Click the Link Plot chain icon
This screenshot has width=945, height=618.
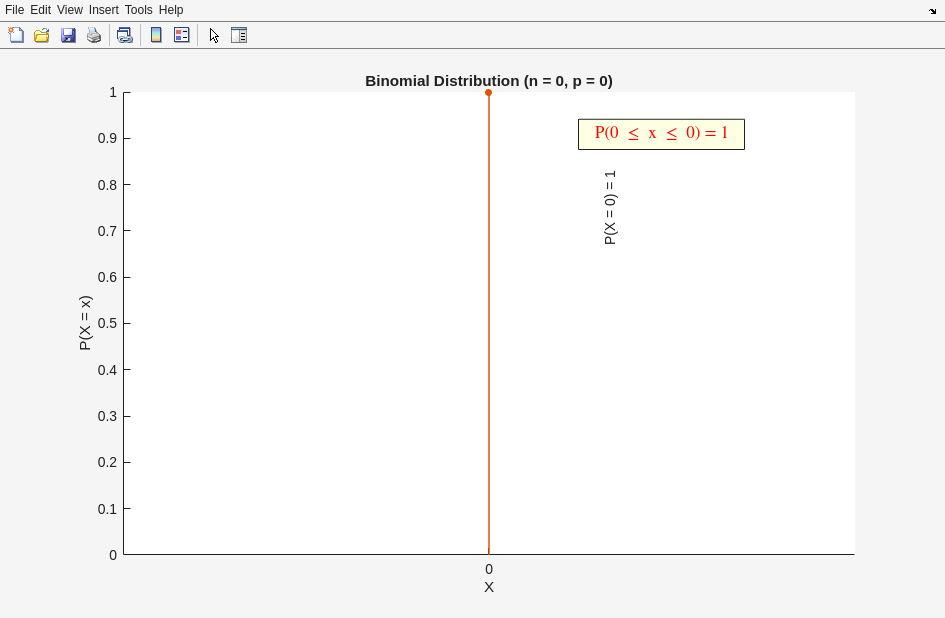pos(124,35)
